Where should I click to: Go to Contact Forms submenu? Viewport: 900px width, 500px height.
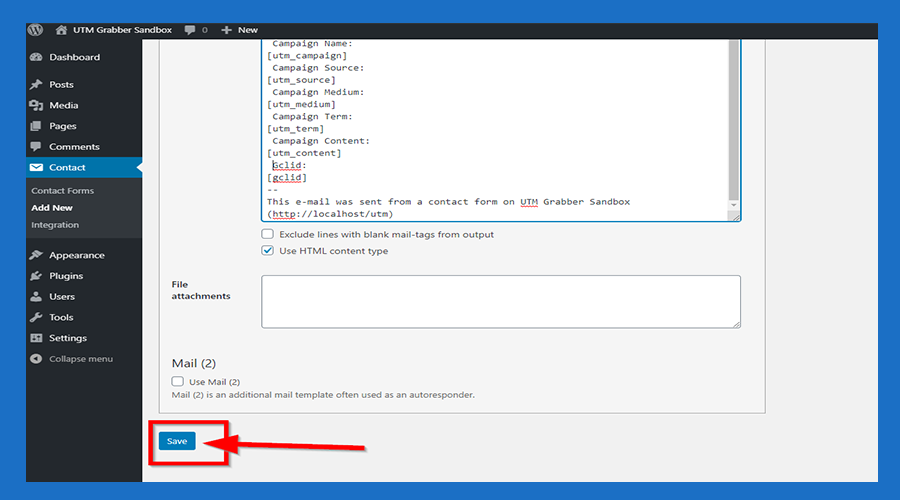click(62, 191)
